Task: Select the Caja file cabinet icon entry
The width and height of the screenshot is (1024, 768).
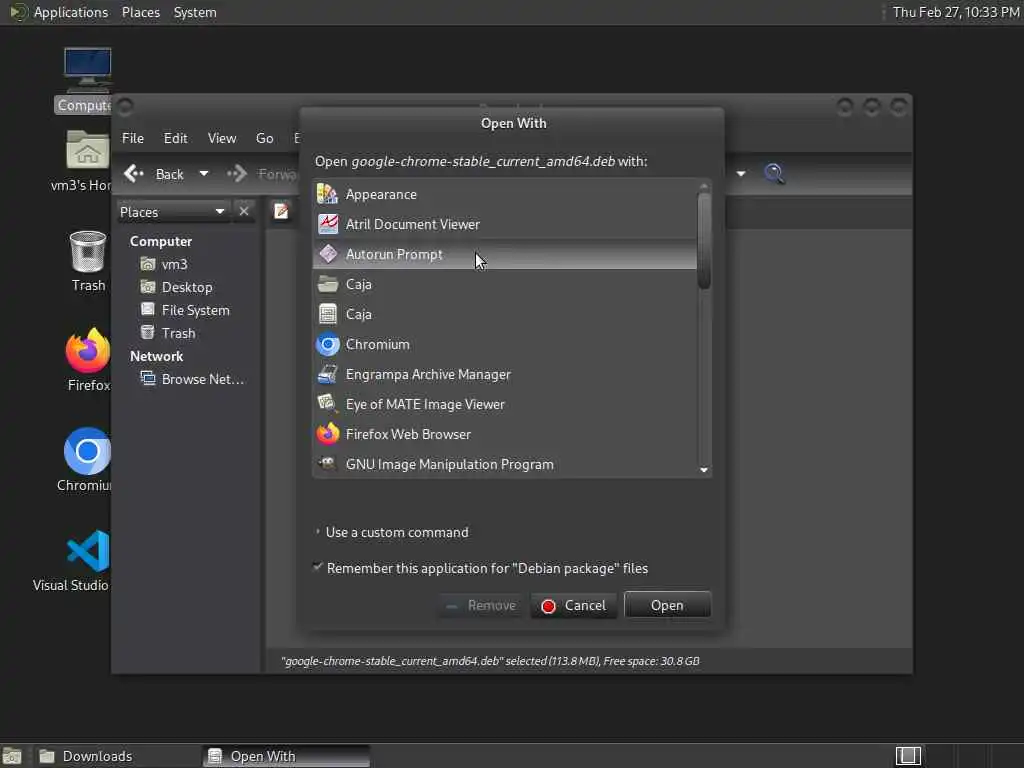Action: tap(327, 314)
